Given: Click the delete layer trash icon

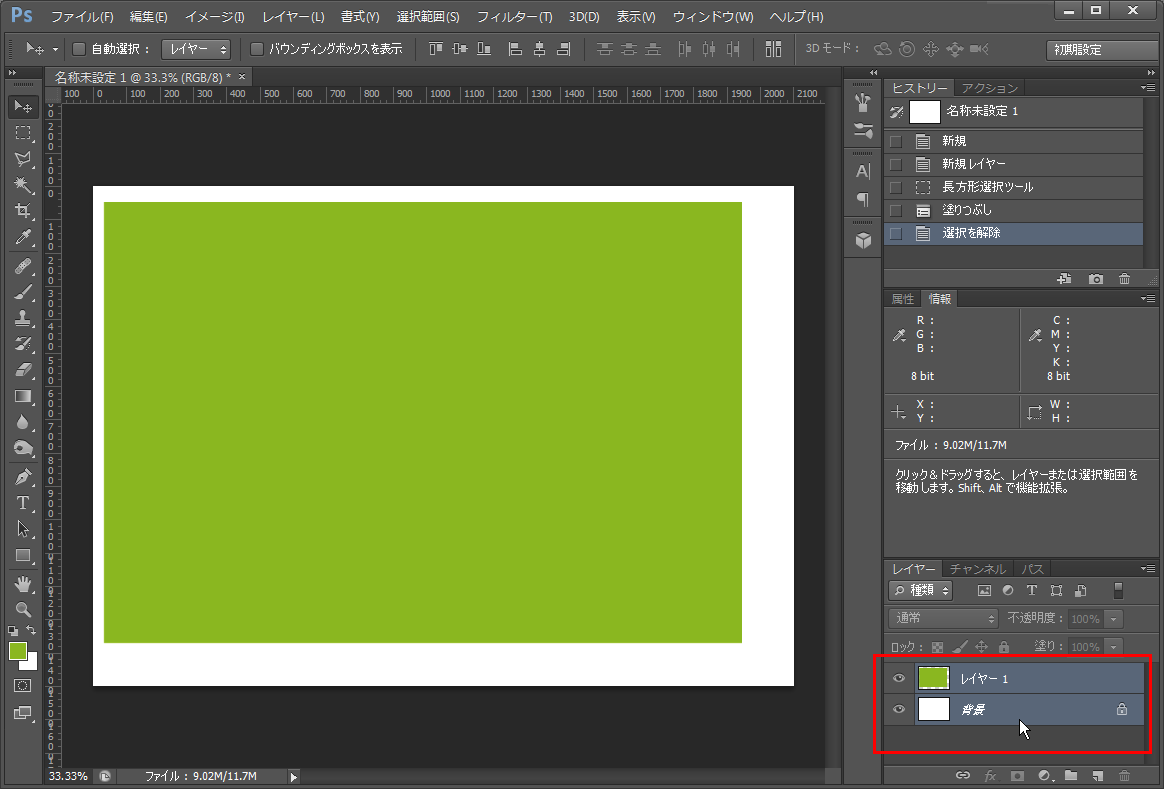Looking at the screenshot, I should 1124,775.
